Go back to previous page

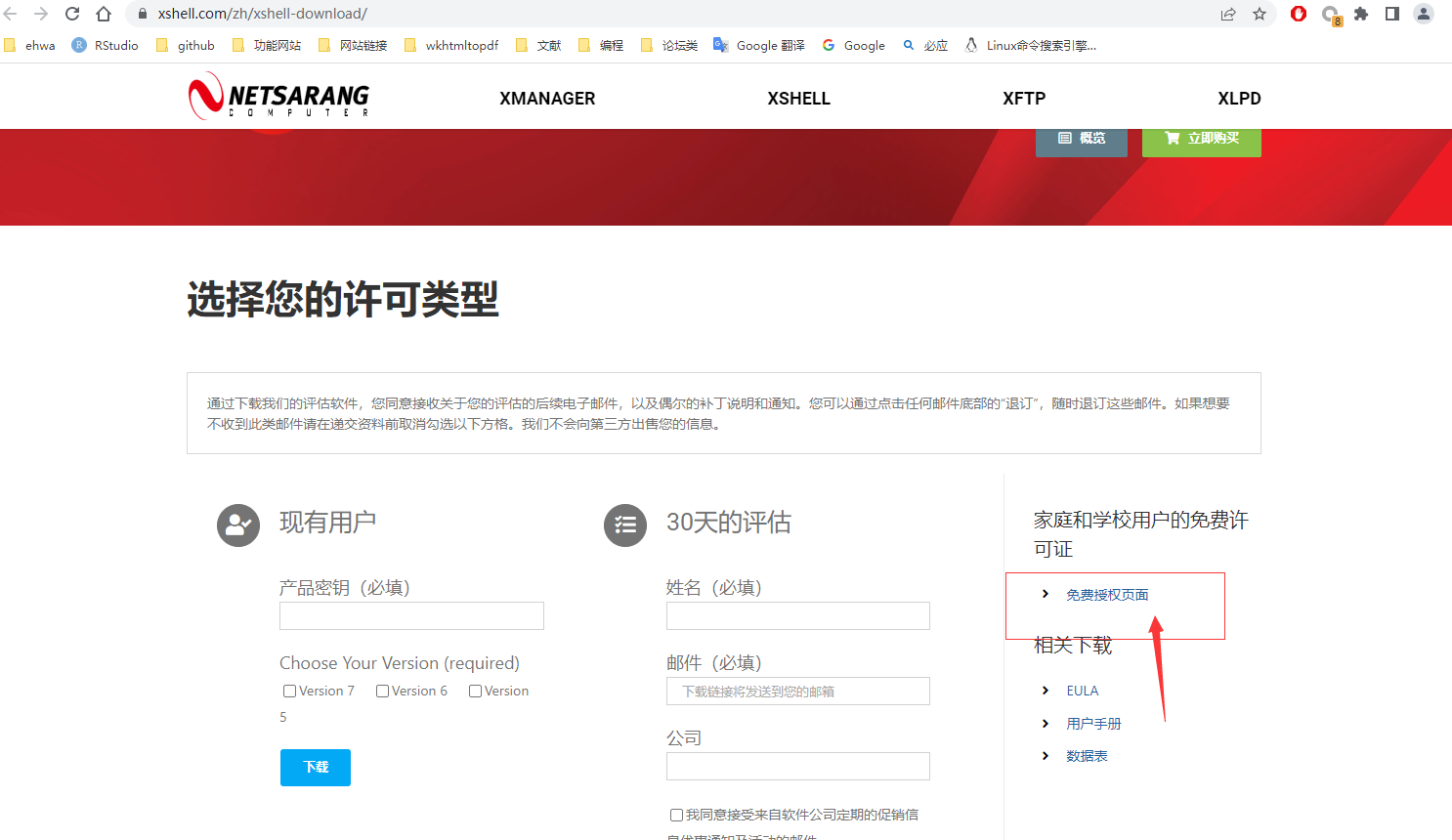[x=12, y=14]
